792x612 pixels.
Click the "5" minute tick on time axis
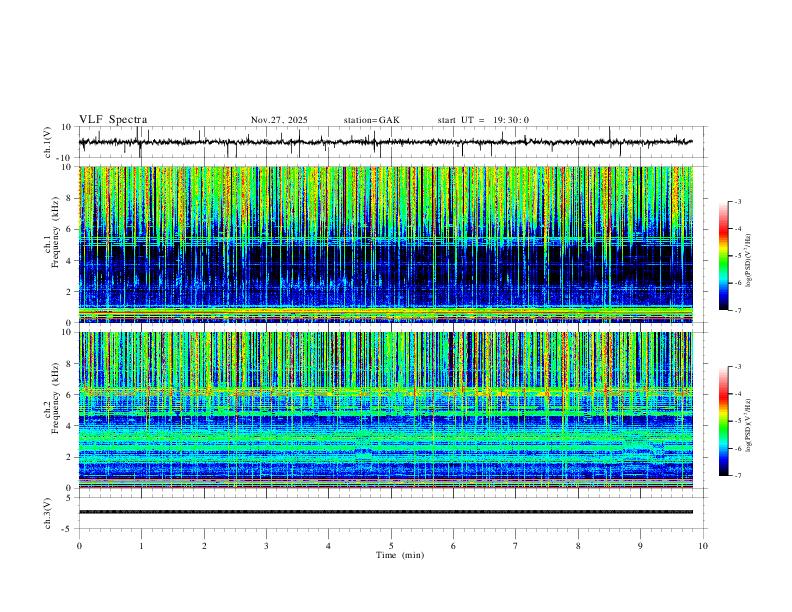tap(391, 546)
